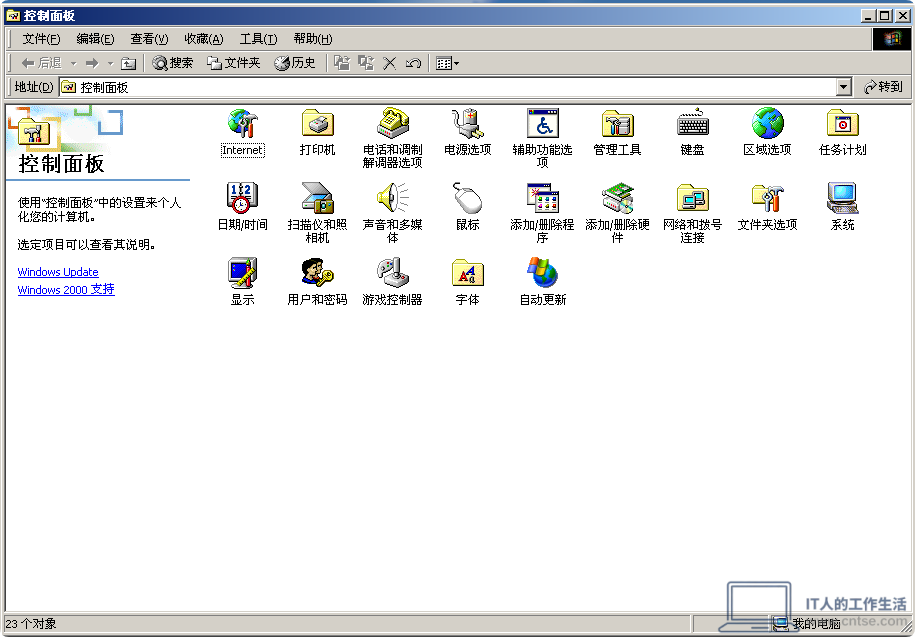Click the Move To toolbar icon
This screenshot has width=915, height=637.
(342, 63)
